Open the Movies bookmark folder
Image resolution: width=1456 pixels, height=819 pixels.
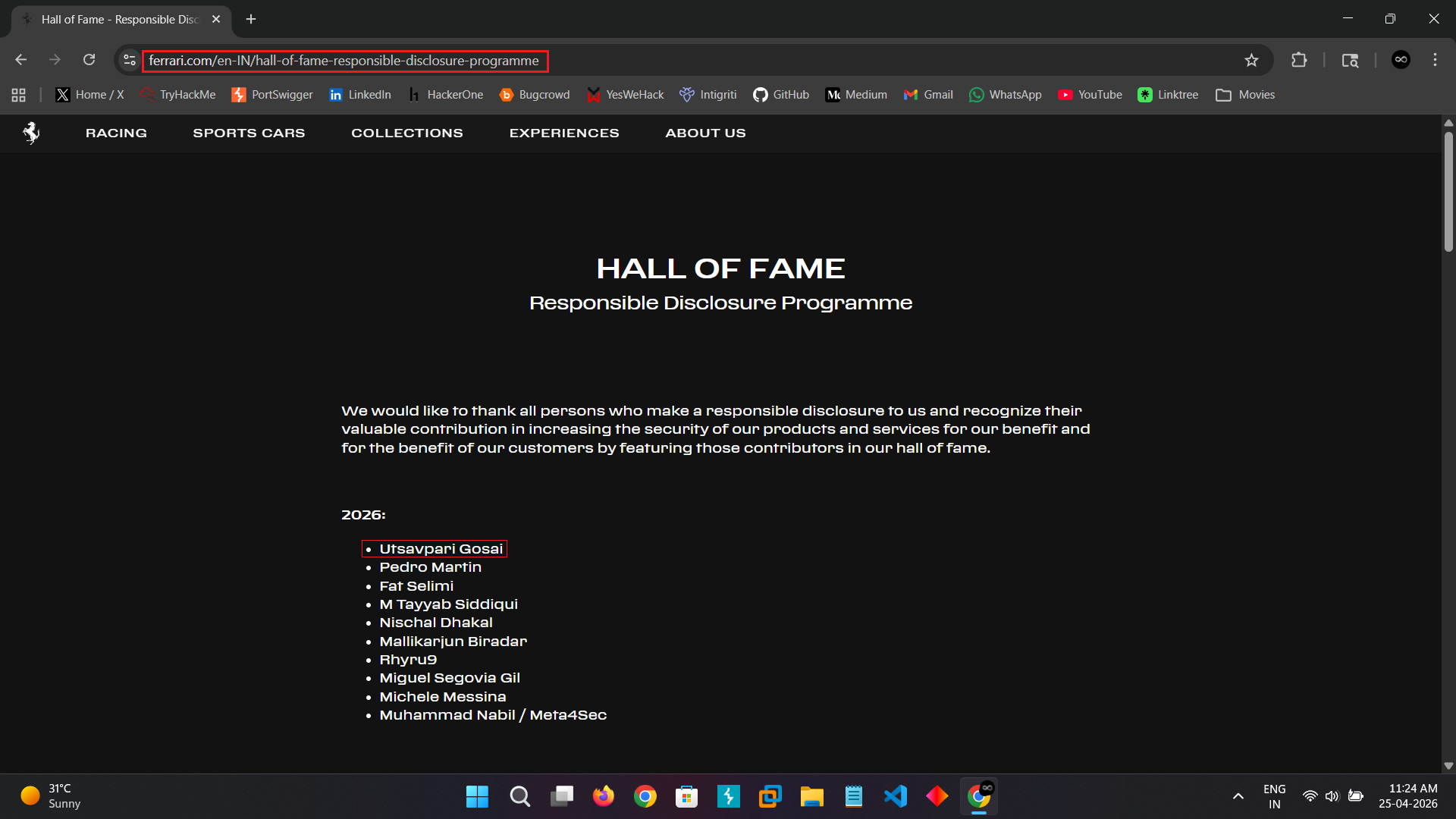click(1245, 95)
